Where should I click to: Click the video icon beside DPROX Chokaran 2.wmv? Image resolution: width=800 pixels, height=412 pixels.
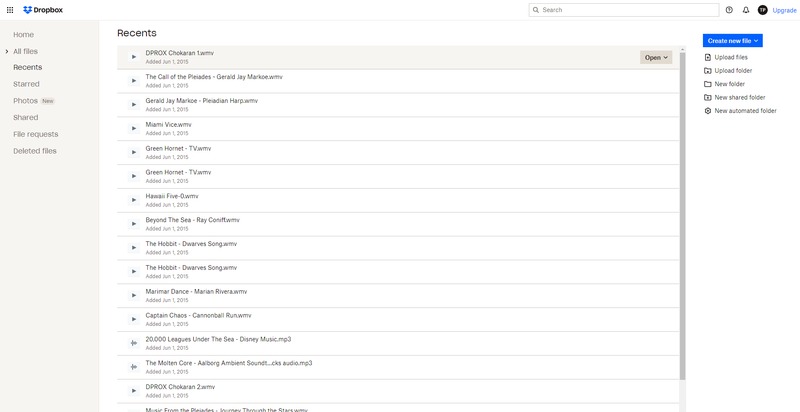[134, 391]
